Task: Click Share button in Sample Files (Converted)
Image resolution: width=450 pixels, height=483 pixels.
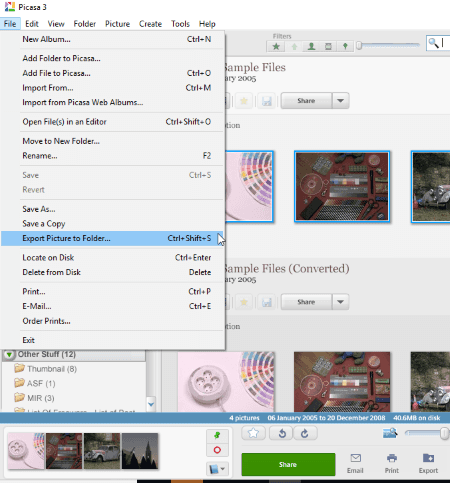Action: (x=306, y=302)
